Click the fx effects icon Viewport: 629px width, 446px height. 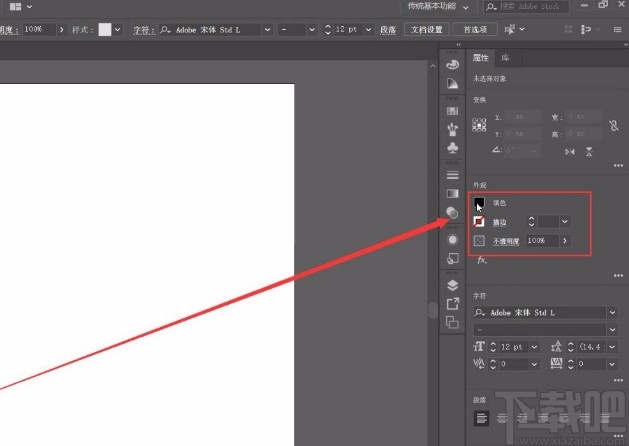point(482,260)
